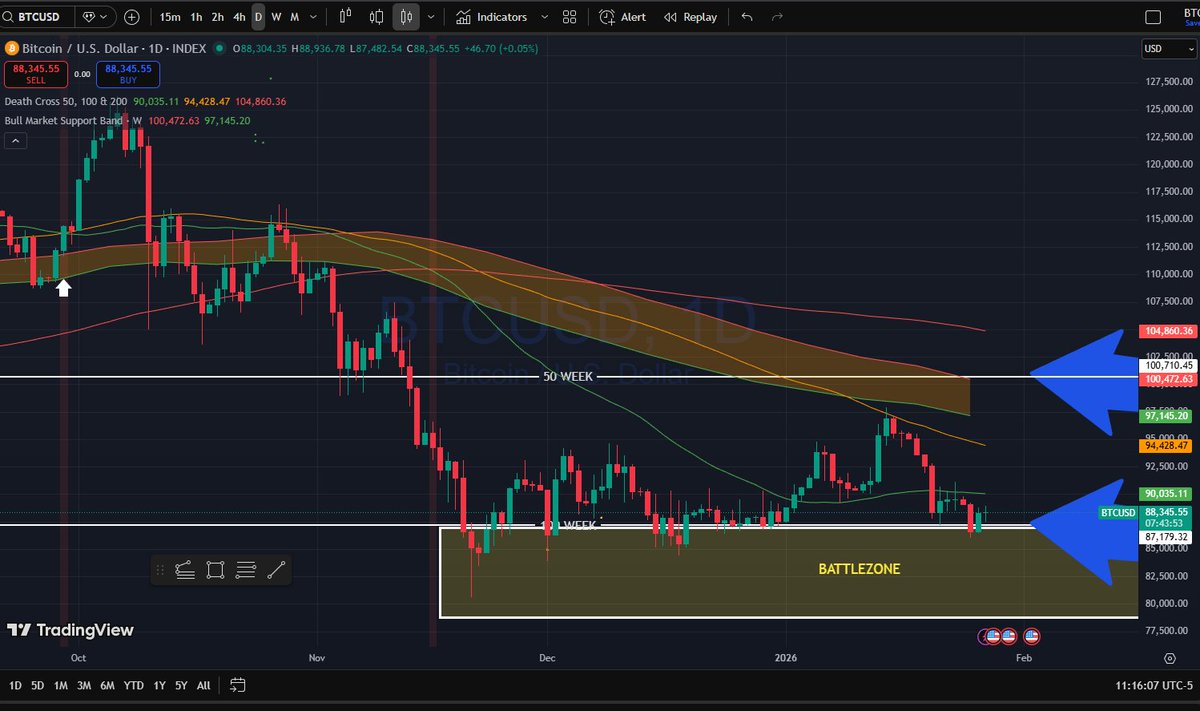Undo the last chart action
This screenshot has height=711, width=1200.
coord(747,17)
